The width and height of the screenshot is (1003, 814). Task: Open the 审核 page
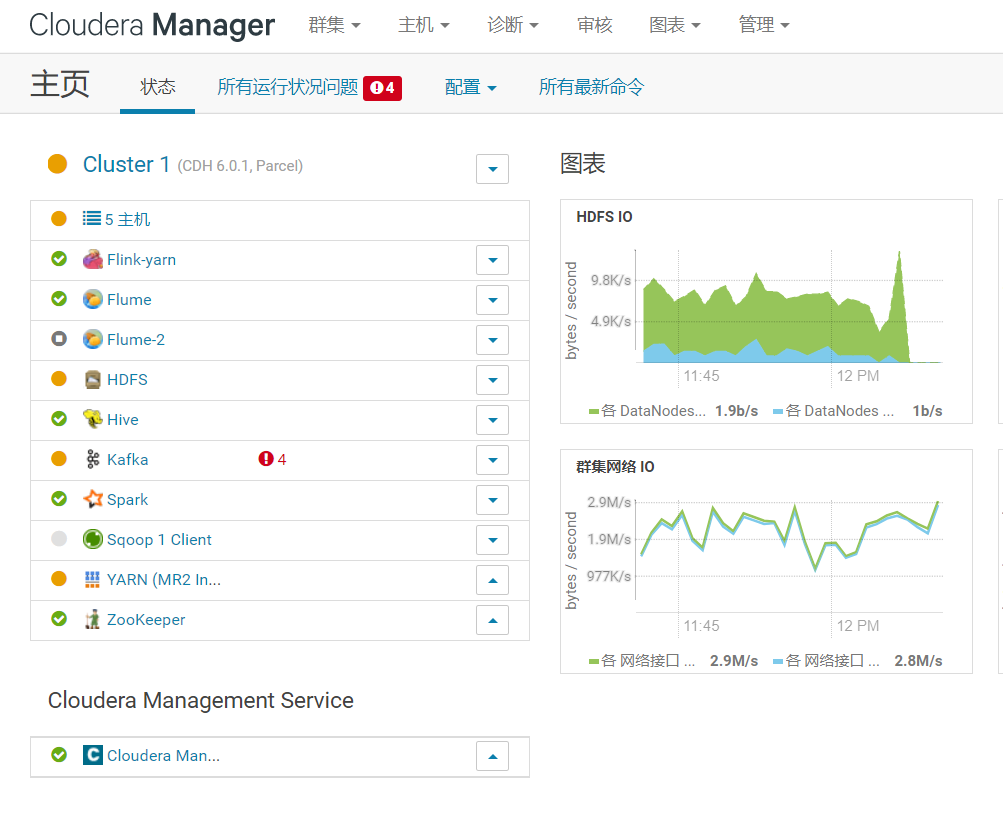[595, 25]
